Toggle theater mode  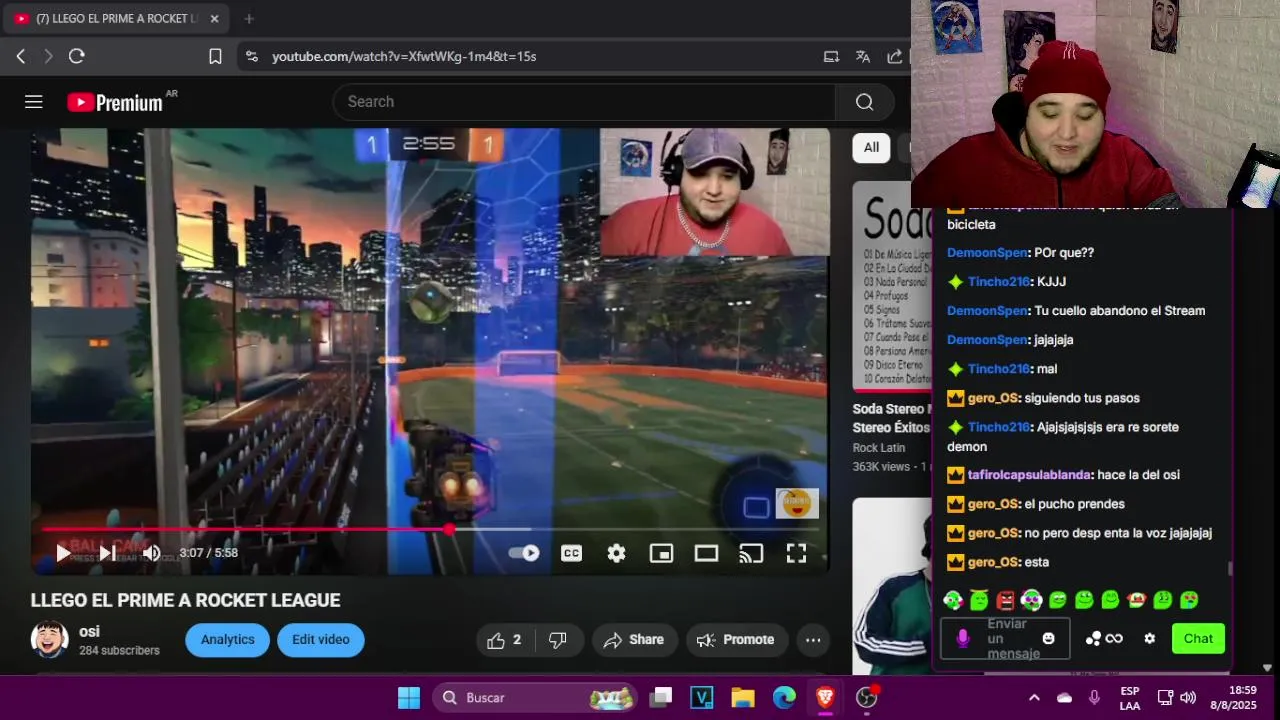(706, 553)
